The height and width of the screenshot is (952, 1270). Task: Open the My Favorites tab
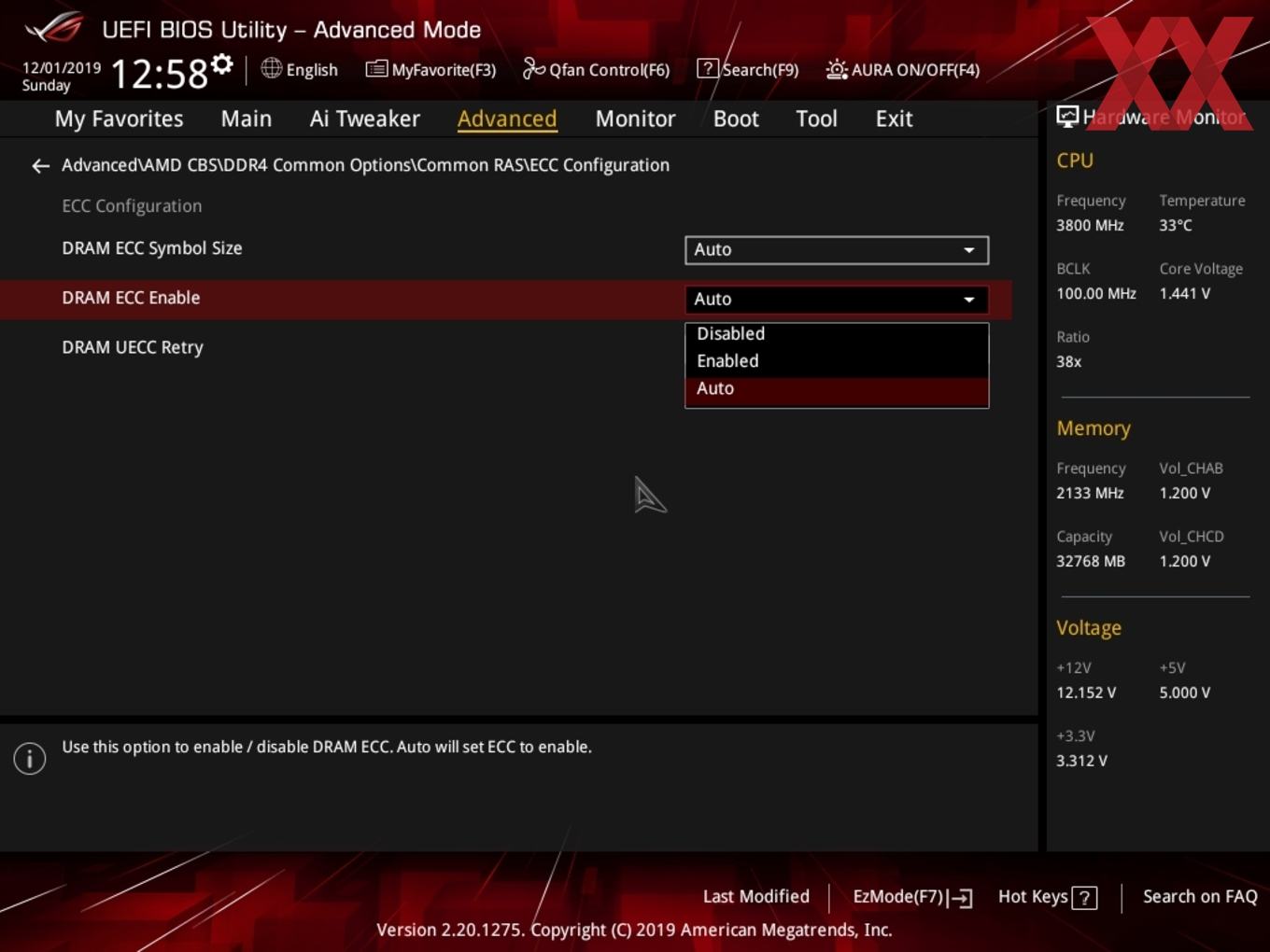119,119
